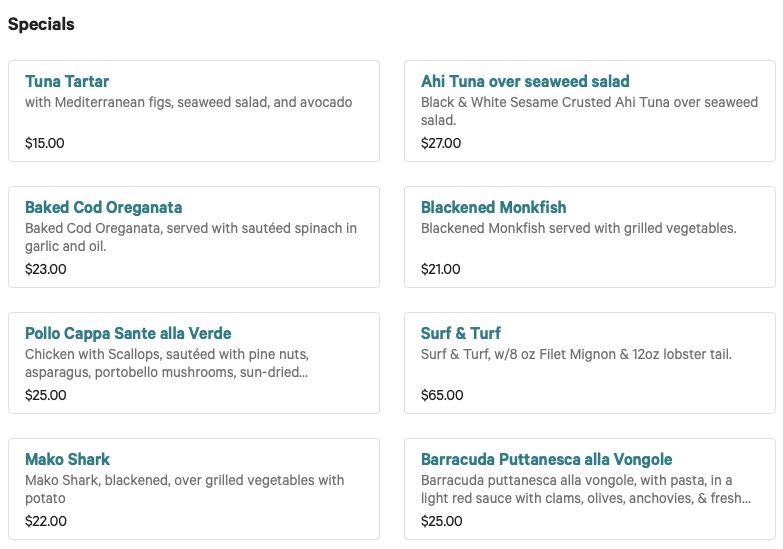Click the Baked Cod Oreganata title
Viewport: 783px width, 549px height.
(x=103, y=208)
